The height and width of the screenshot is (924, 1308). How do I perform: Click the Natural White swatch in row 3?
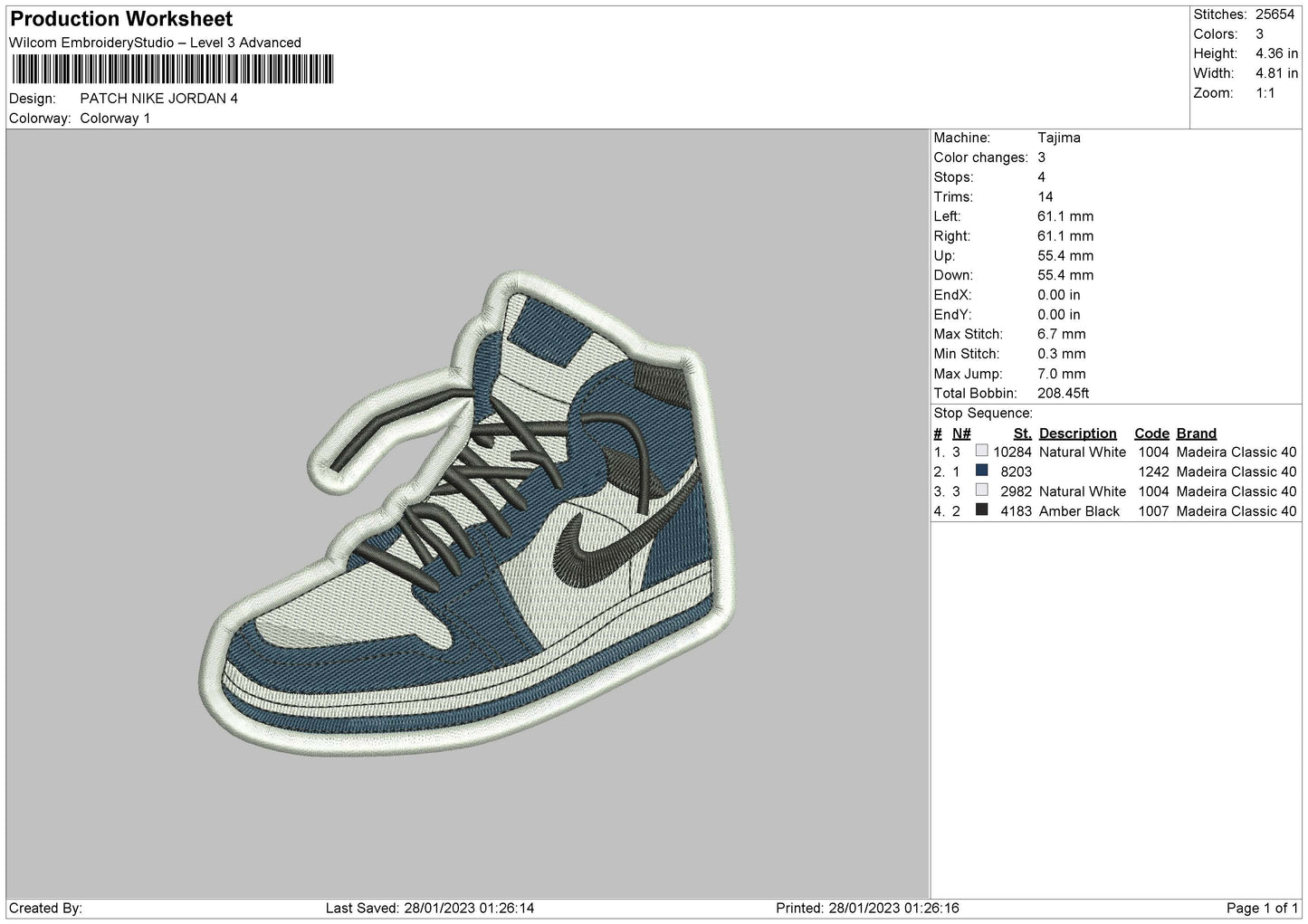tap(982, 491)
